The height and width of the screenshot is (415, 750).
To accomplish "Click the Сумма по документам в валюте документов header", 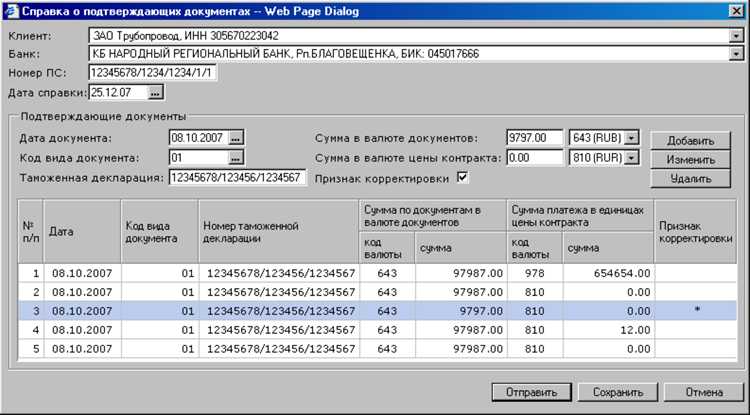I will click(433, 216).
